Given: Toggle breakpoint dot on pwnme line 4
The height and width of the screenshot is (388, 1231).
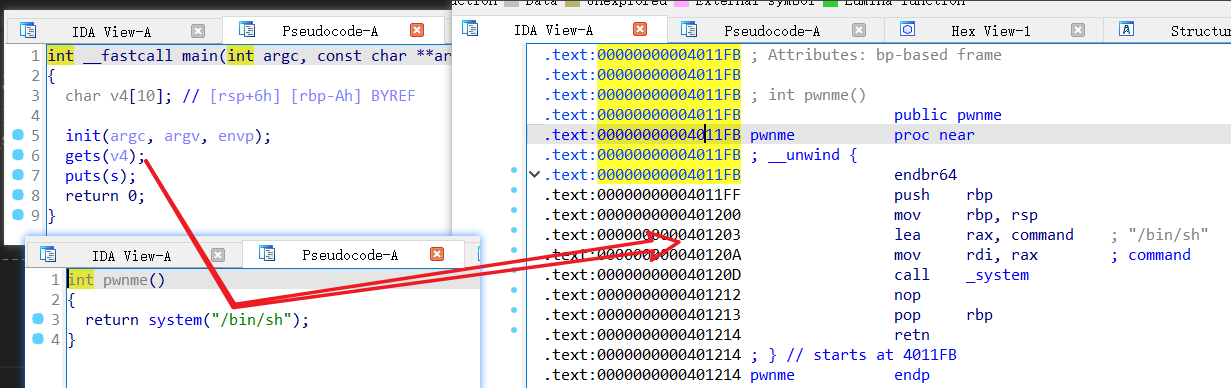Looking at the screenshot, I should pyautogui.click(x=37, y=340).
